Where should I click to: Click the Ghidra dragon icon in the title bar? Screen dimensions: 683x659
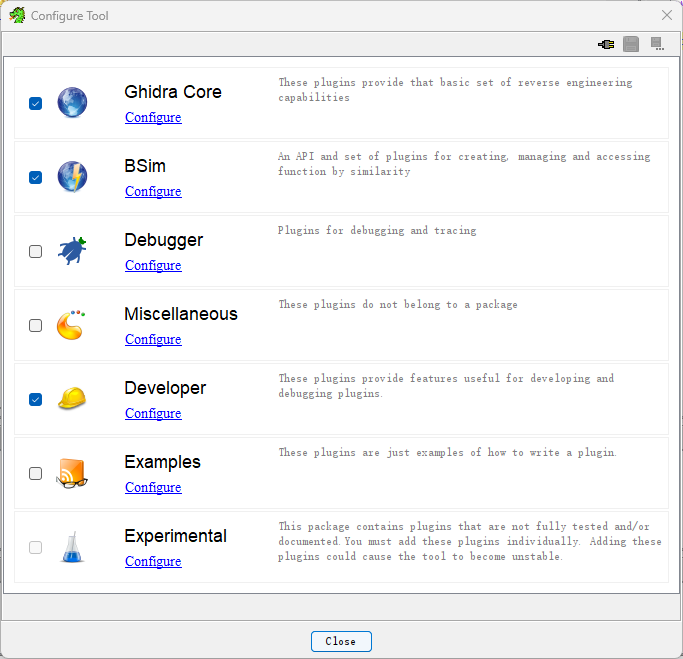pos(17,16)
